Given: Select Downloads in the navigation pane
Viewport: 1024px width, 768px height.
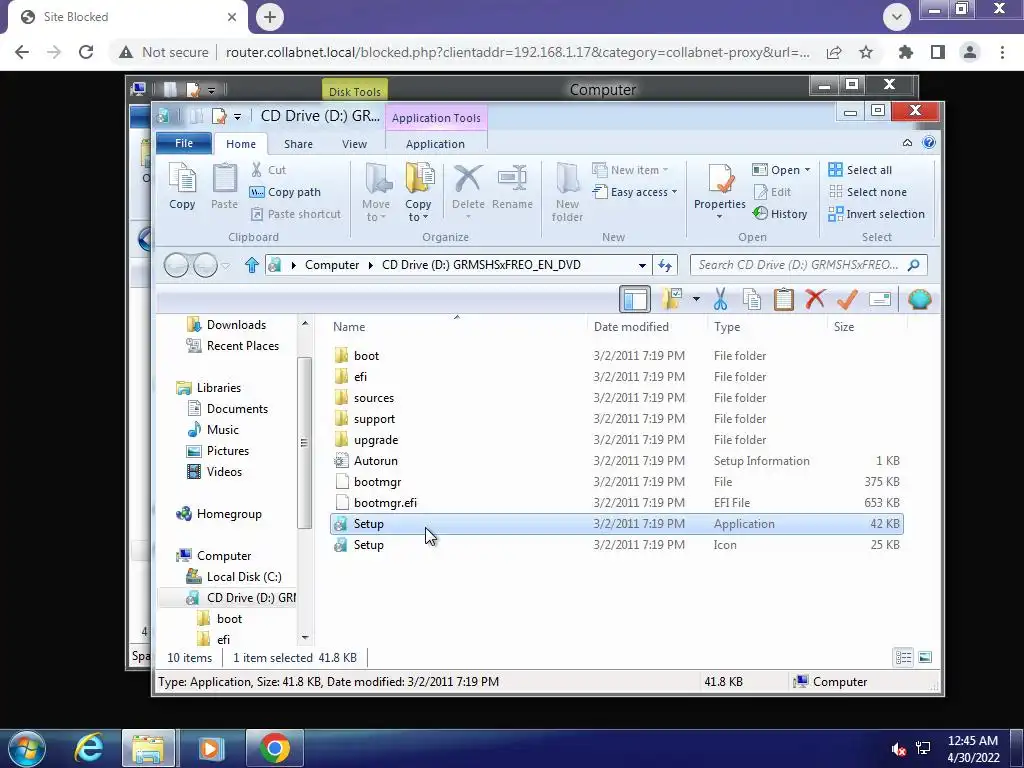Looking at the screenshot, I should point(236,325).
